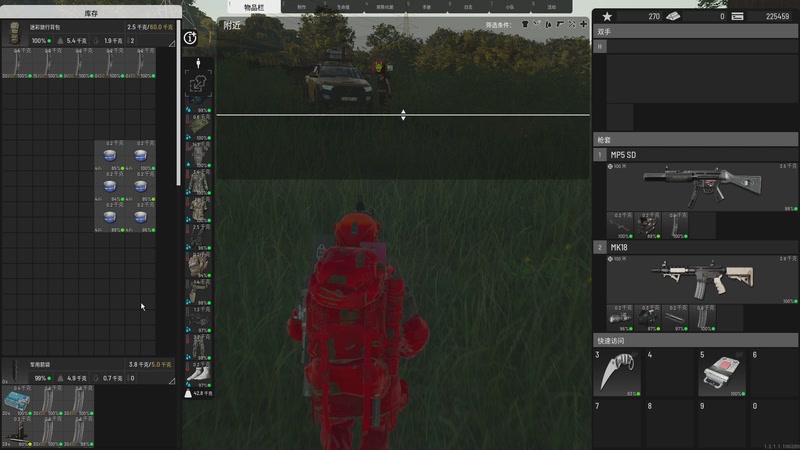This screenshot has height=450, width=800.
Task: Click the outfit swap icon in the clothing column
Action: click(198, 84)
